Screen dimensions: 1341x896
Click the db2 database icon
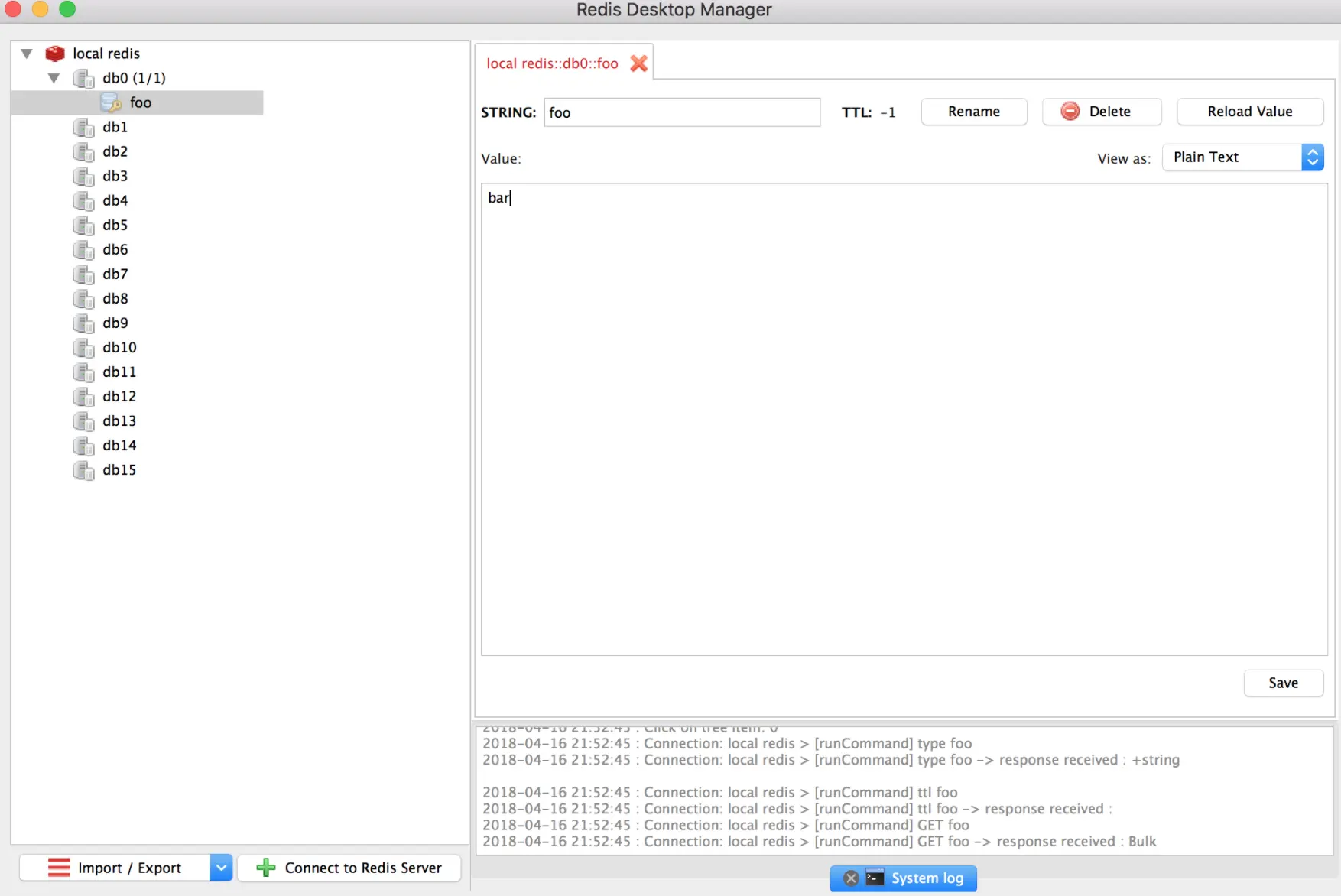[83, 151]
